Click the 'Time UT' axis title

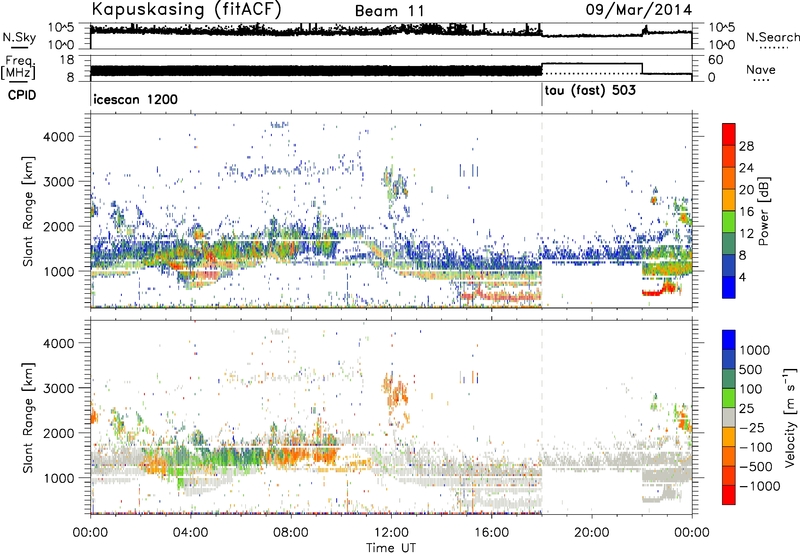[x=391, y=548]
